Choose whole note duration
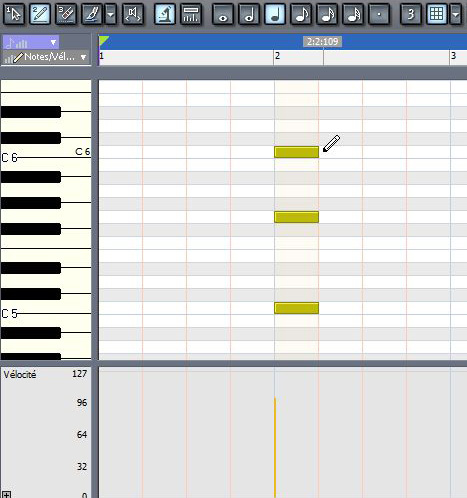This screenshot has width=467, height=498. coord(223,14)
